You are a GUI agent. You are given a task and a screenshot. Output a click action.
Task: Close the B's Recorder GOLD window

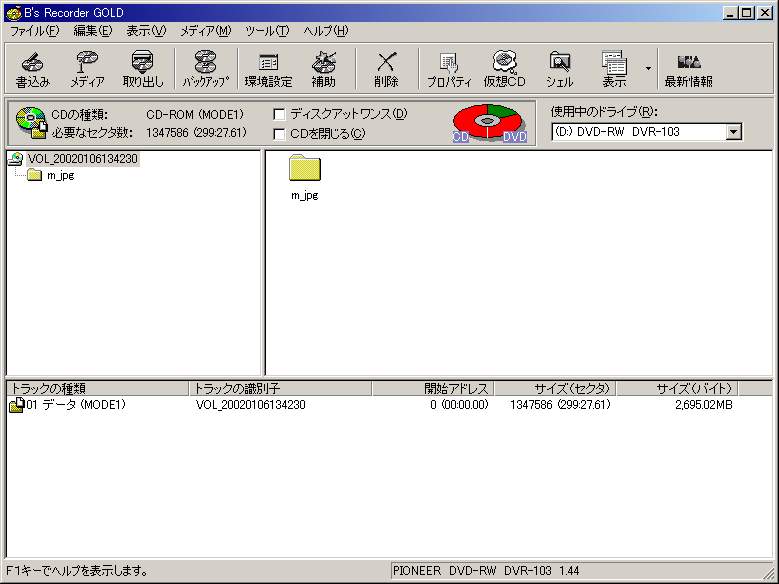point(765,13)
